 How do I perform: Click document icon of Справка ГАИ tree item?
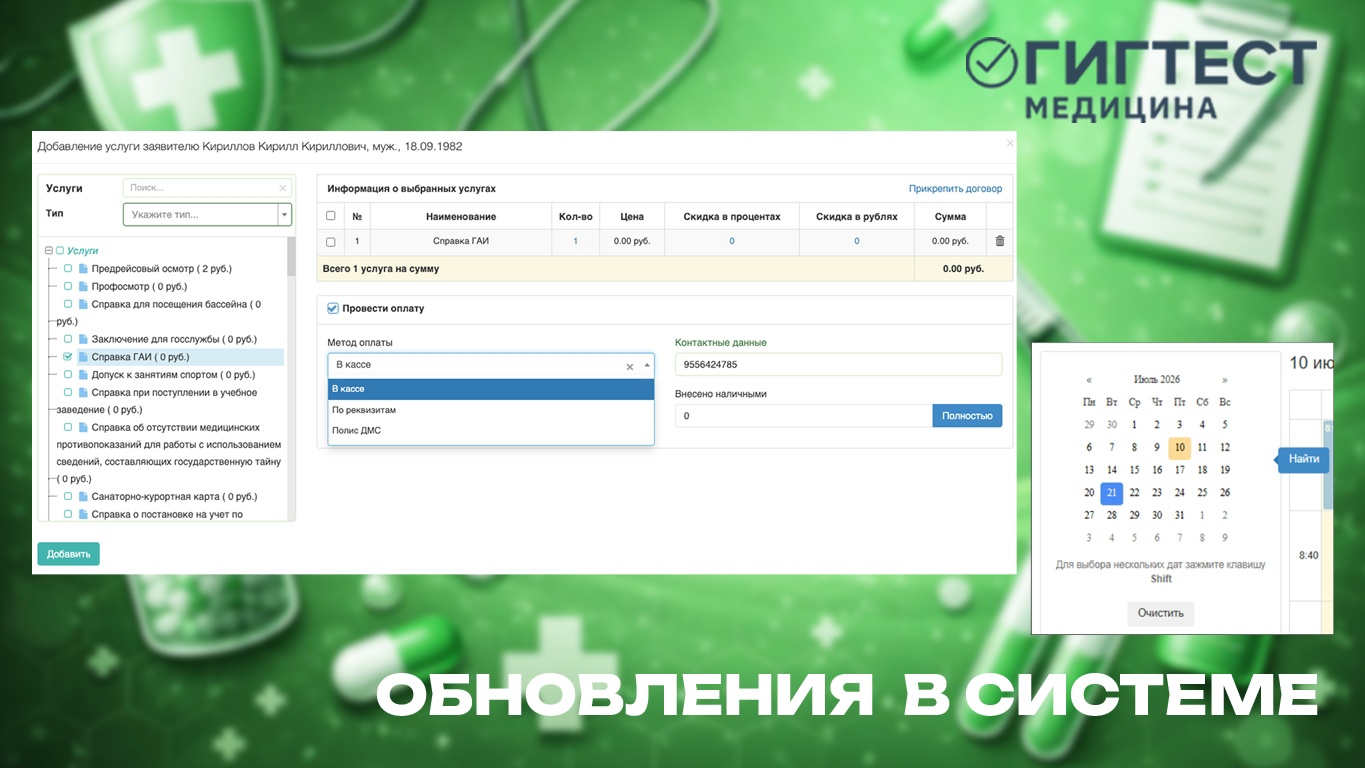coord(83,357)
